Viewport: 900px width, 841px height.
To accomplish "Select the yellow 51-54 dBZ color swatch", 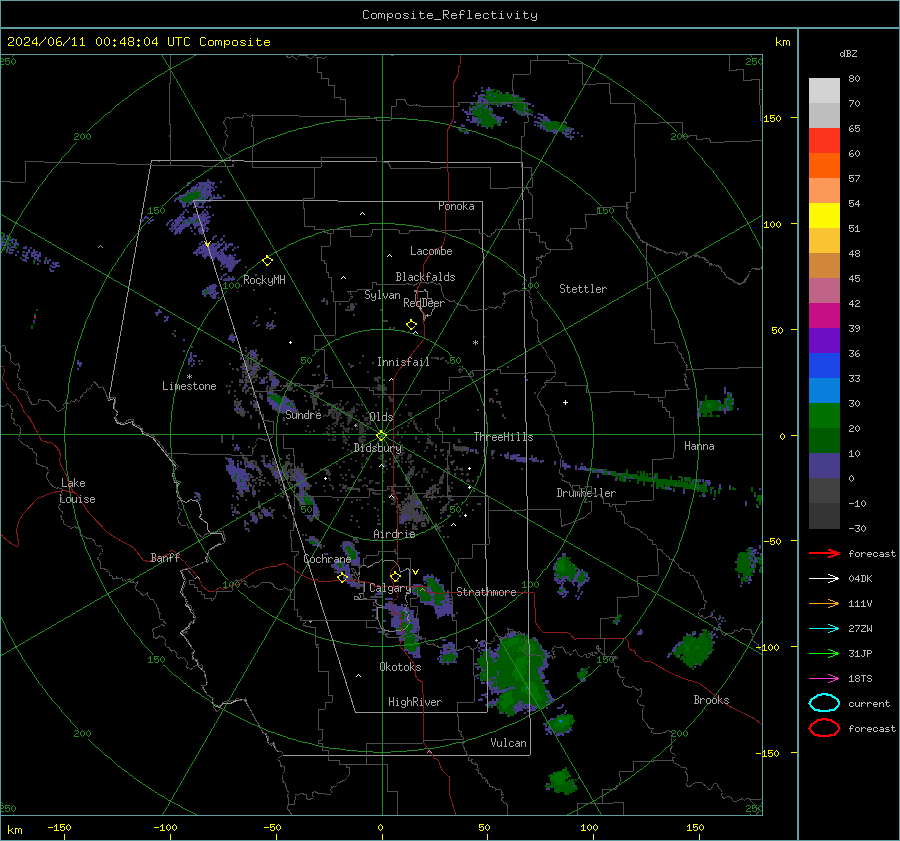I will tap(824, 216).
